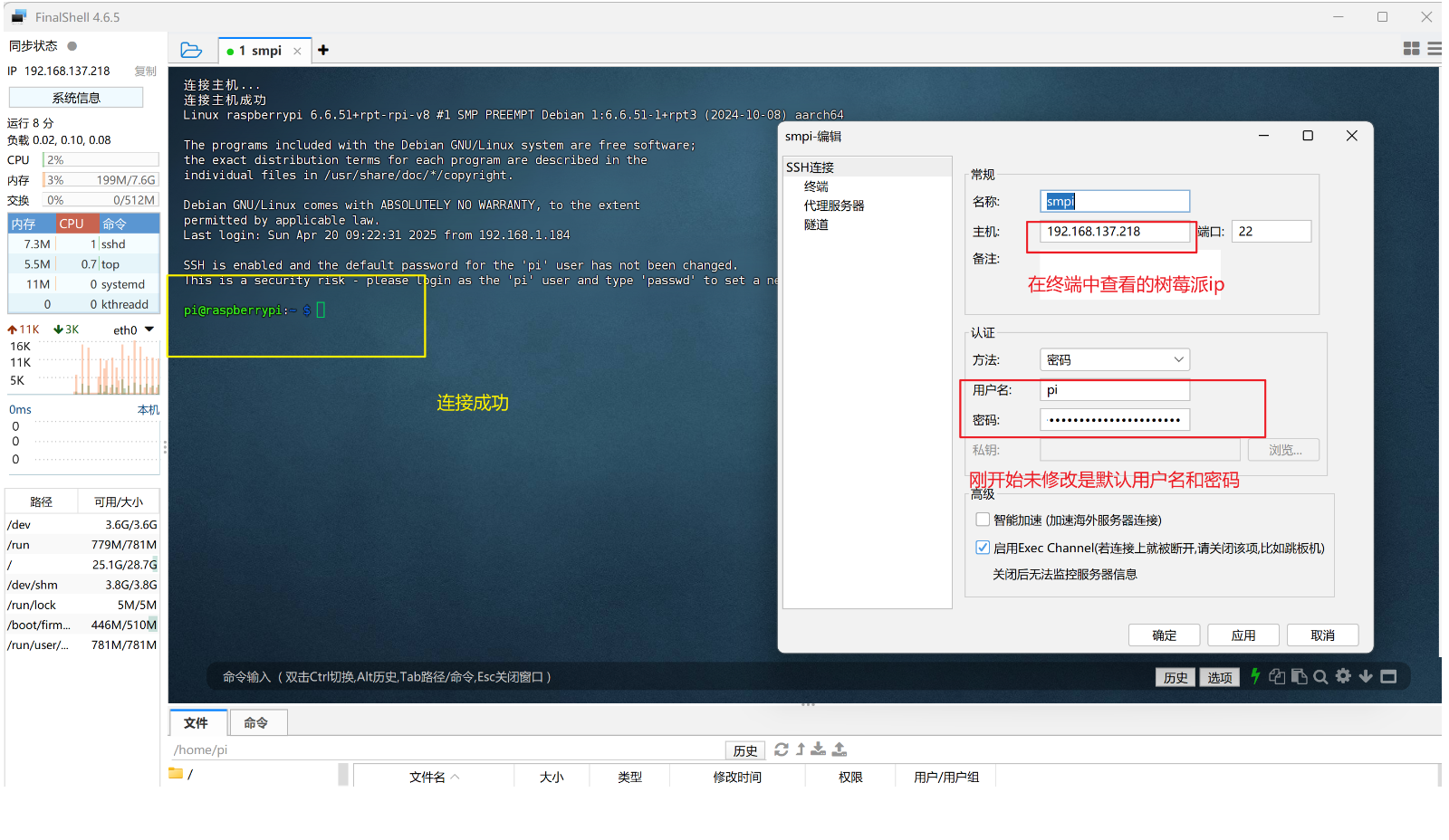Open the 文件 bottom tab

(x=197, y=722)
